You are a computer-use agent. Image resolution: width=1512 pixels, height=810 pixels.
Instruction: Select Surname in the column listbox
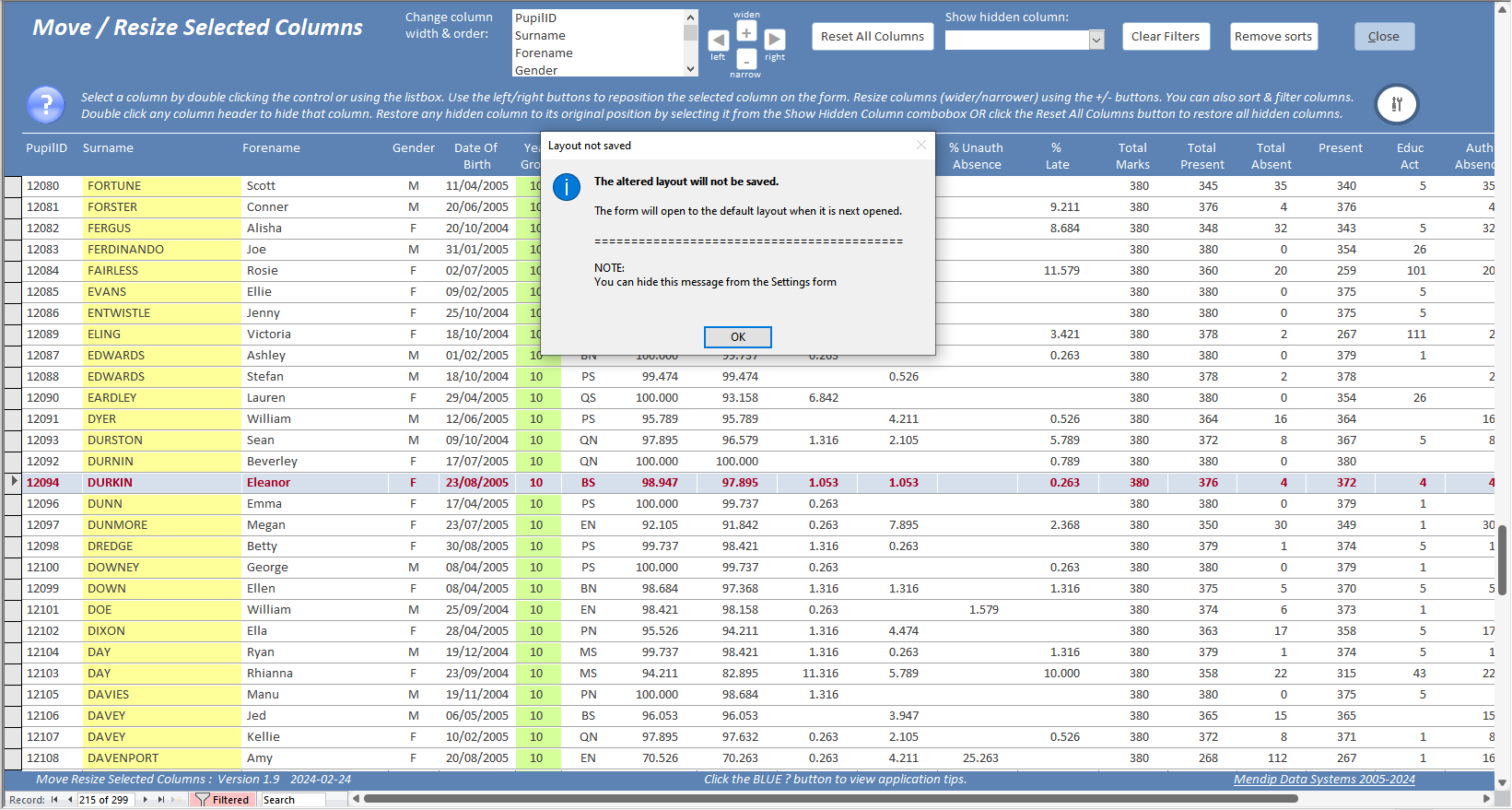pos(597,35)
